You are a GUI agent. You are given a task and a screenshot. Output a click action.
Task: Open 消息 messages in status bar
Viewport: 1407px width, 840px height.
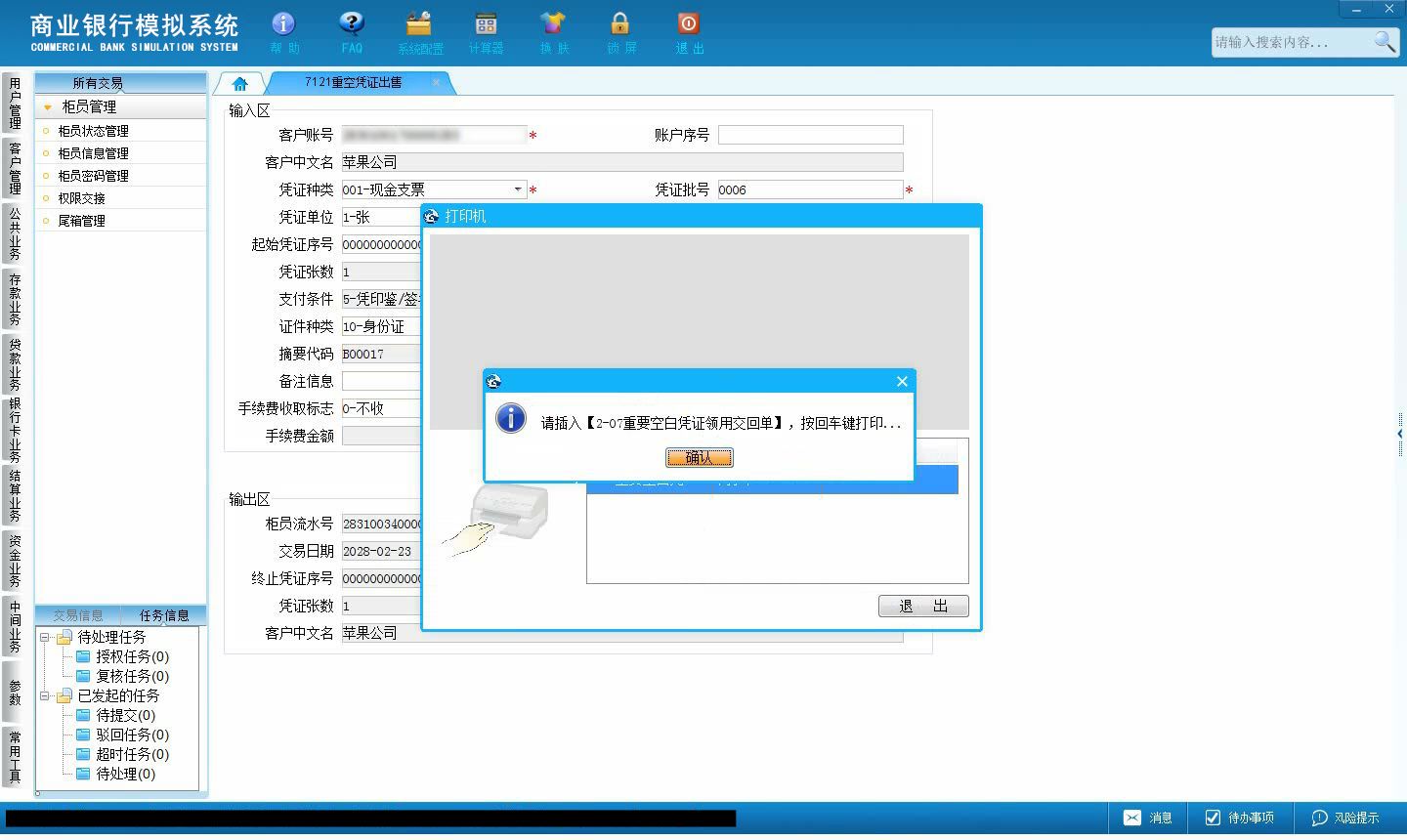click(1148, 818)
